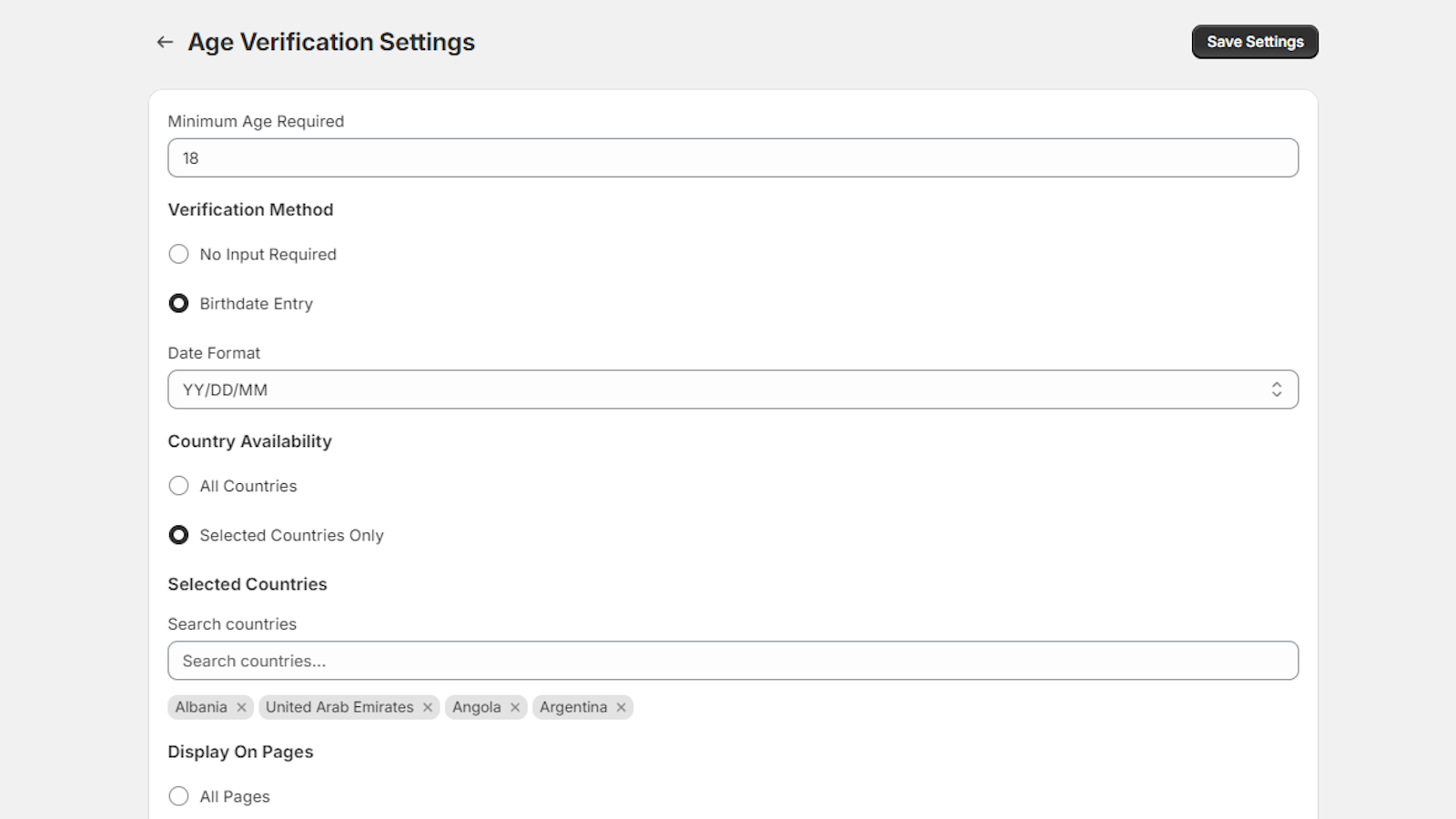
Task: Remove Angola from selected countries
Action: (515, 707)
